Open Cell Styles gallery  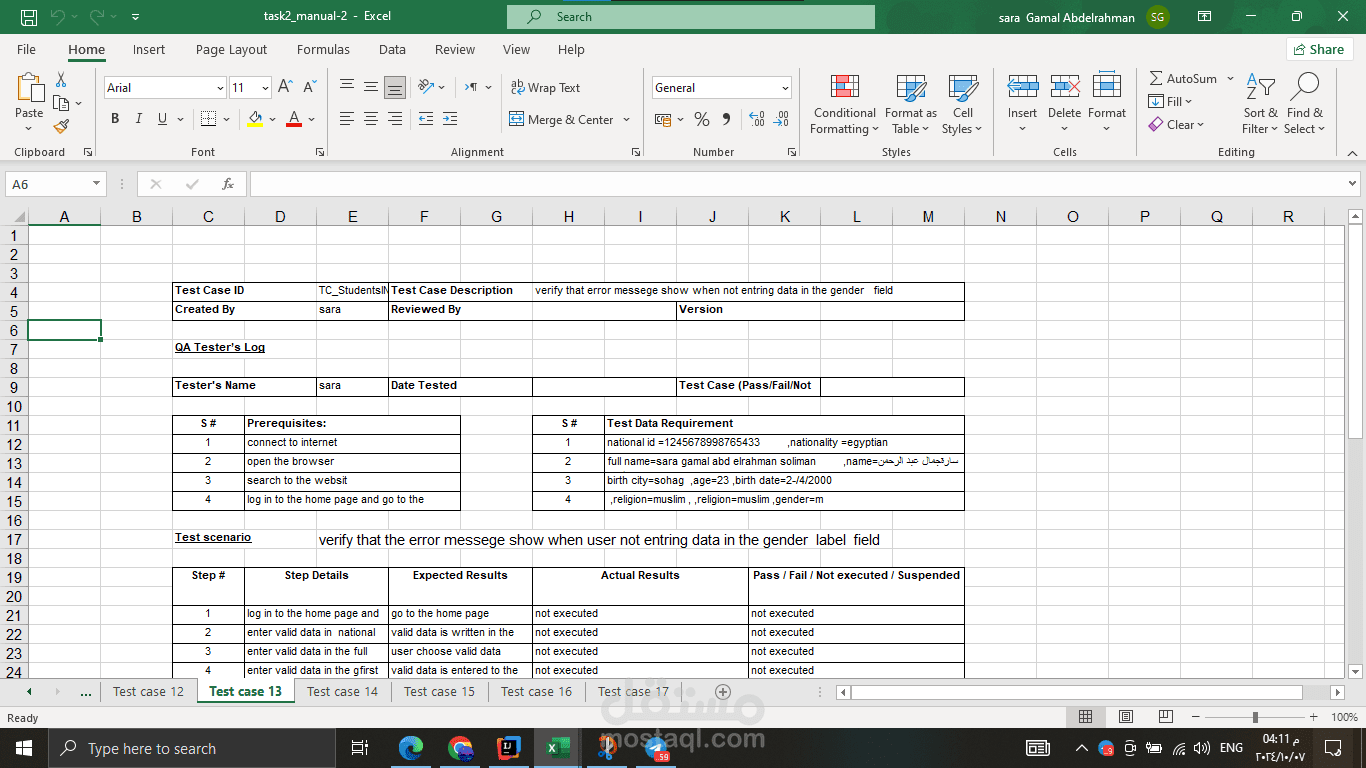click(962, 104)
